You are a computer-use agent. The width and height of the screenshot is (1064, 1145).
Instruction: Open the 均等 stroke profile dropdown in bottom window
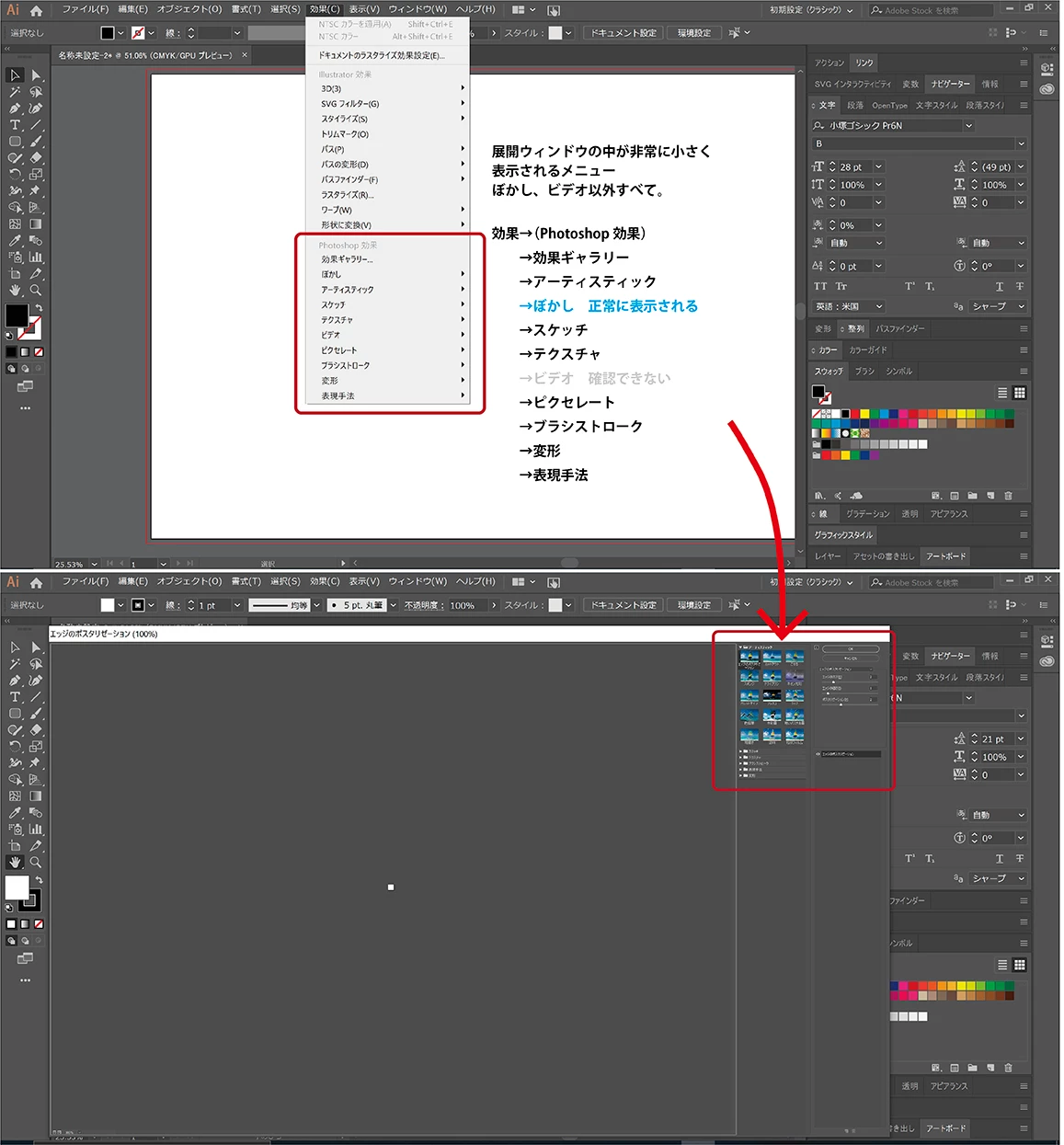point(317,605)
